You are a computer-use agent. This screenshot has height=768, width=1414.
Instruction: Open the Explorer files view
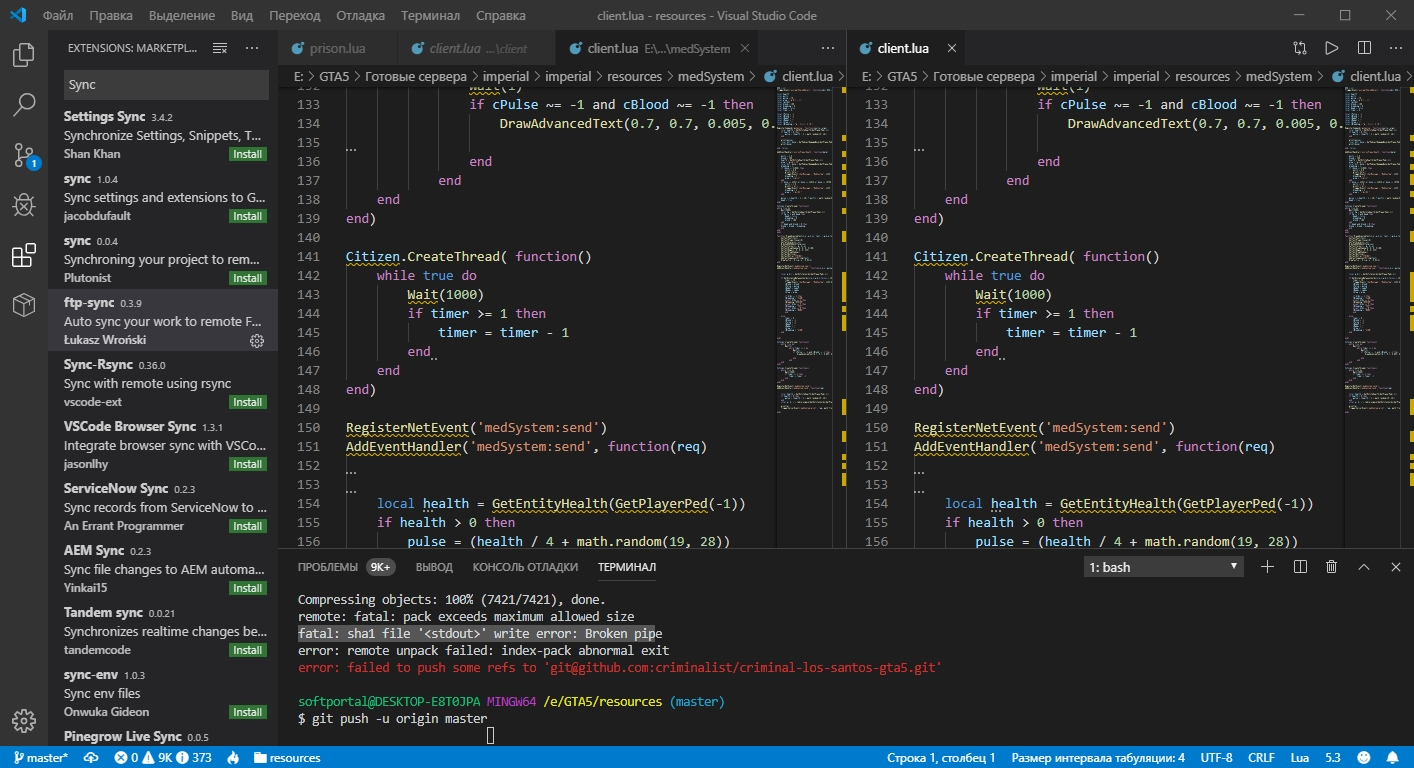[24, 54]
